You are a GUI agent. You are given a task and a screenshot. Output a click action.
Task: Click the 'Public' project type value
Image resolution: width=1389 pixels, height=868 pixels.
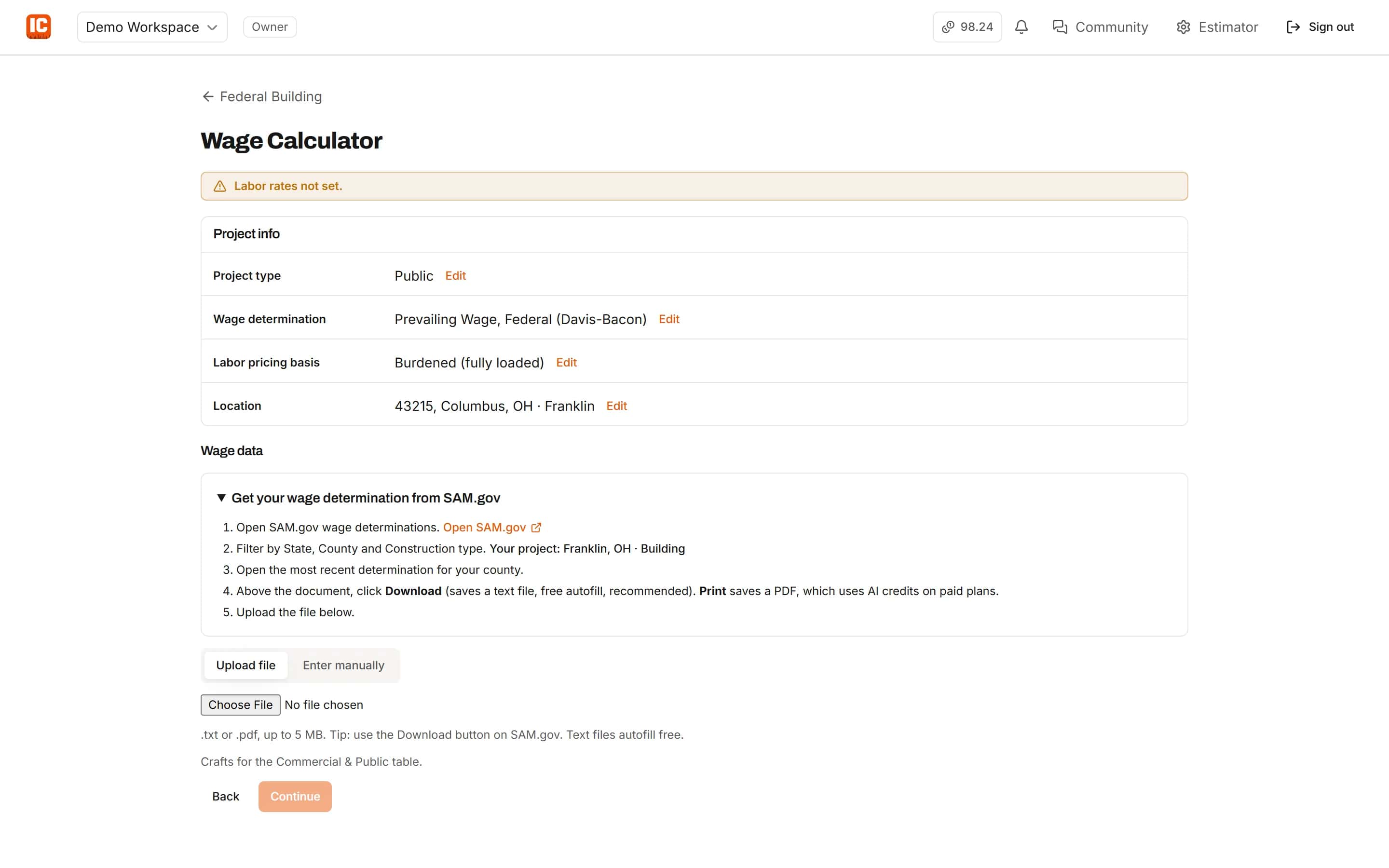click(x=414, y=275)
